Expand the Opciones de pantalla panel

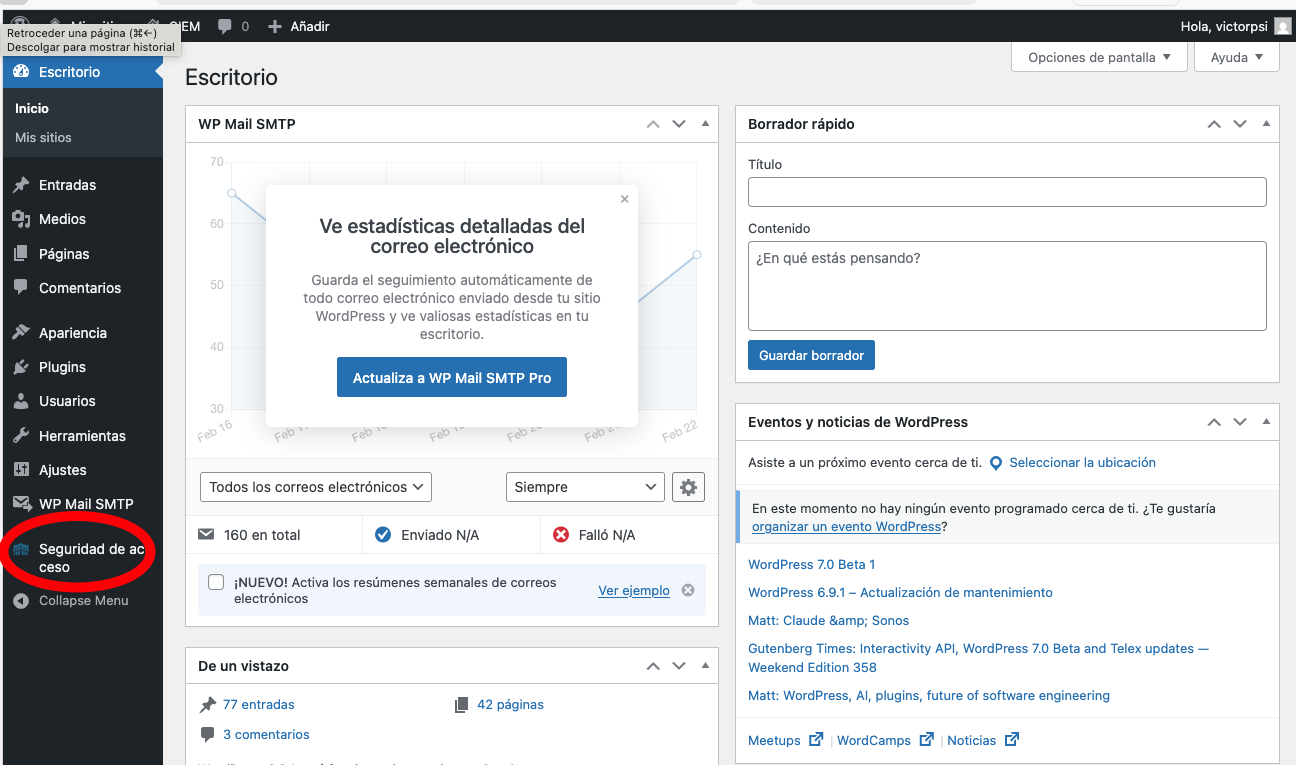pyautogui.click(x=1099, y=57)
